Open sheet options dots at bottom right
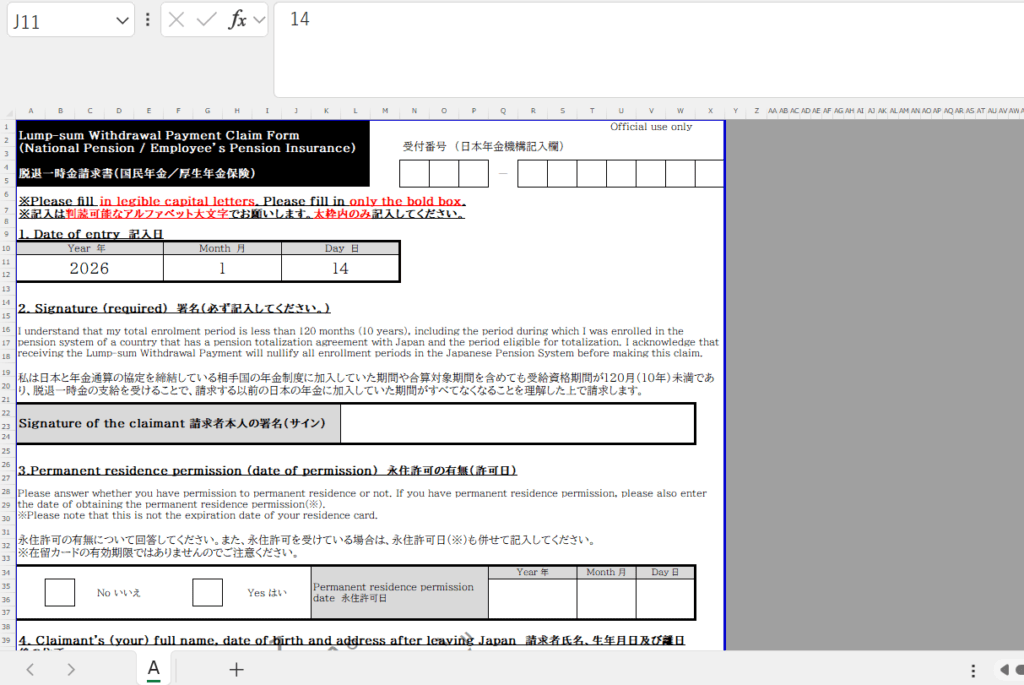 (972, 670)
